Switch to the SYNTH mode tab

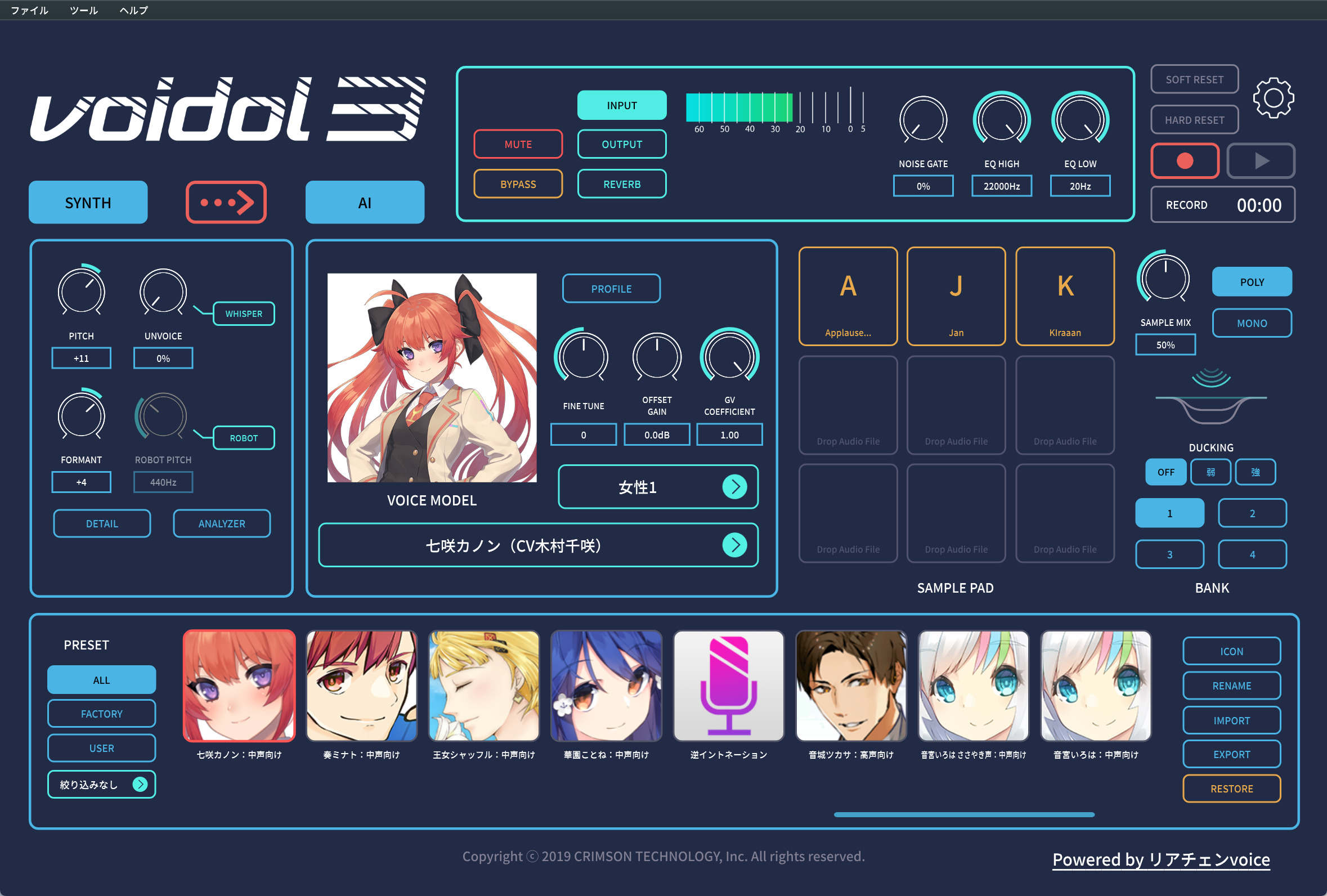click(88, 202)
